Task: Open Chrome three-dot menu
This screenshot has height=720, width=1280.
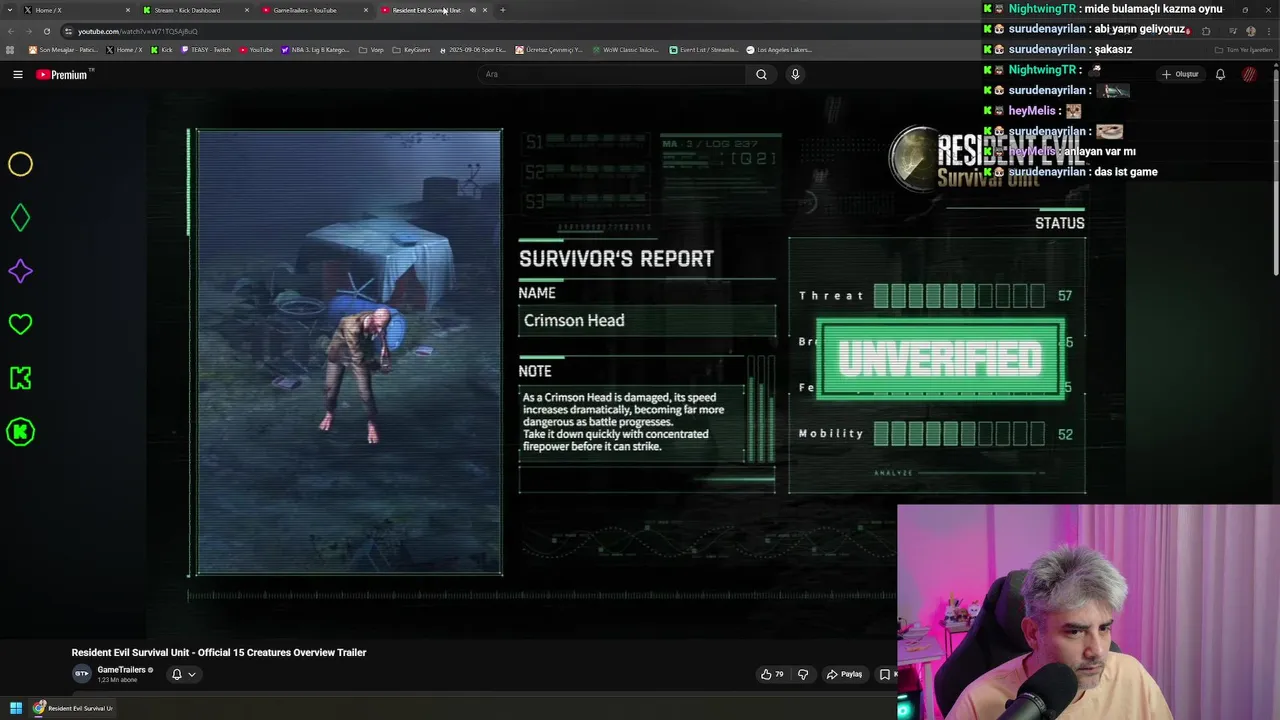Action: [x=1269, y=31]
